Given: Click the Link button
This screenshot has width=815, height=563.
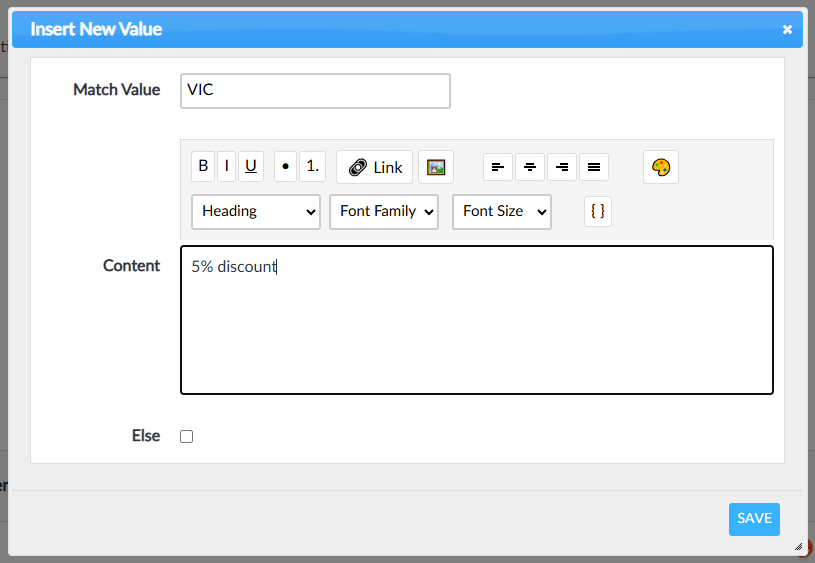Looking at the screenshot, I should tap(375, 167).
